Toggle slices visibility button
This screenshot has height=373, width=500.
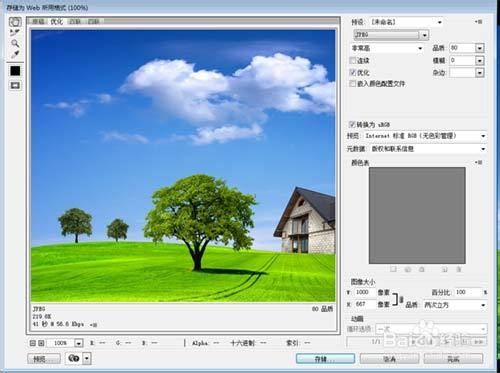click(15, 85)
